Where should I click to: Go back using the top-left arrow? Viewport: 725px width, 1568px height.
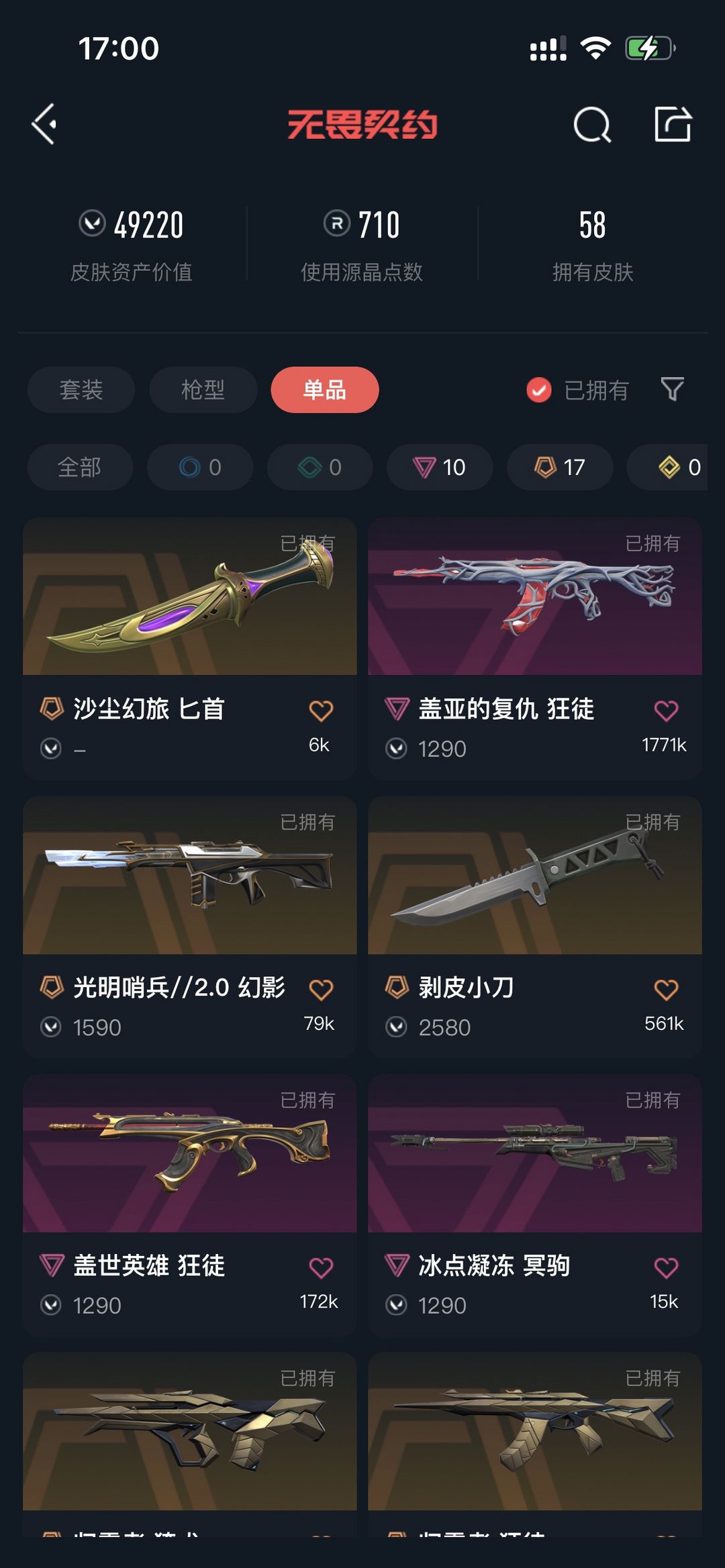pos(44,124)
